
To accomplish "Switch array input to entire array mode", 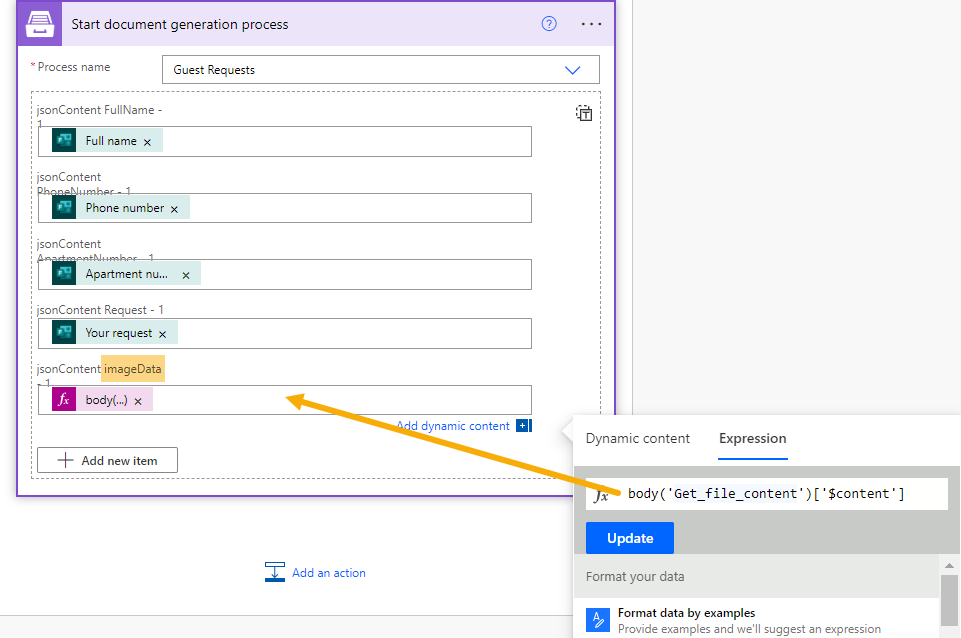I will [584, 113].
